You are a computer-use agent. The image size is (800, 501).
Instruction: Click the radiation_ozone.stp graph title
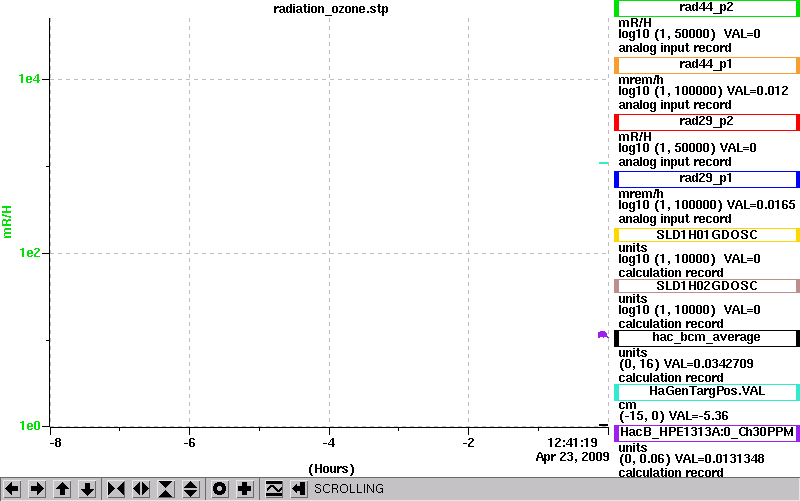point(331,9)
